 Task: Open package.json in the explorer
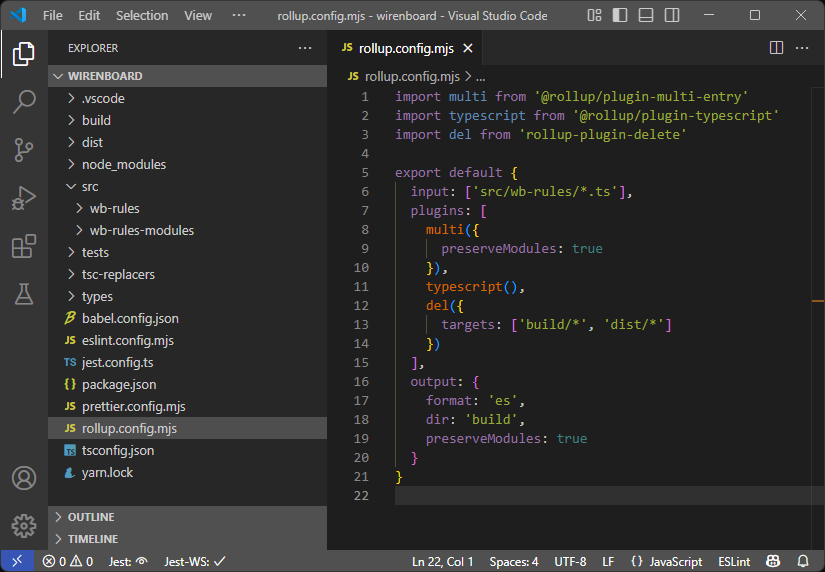click(x=118, y=384)
